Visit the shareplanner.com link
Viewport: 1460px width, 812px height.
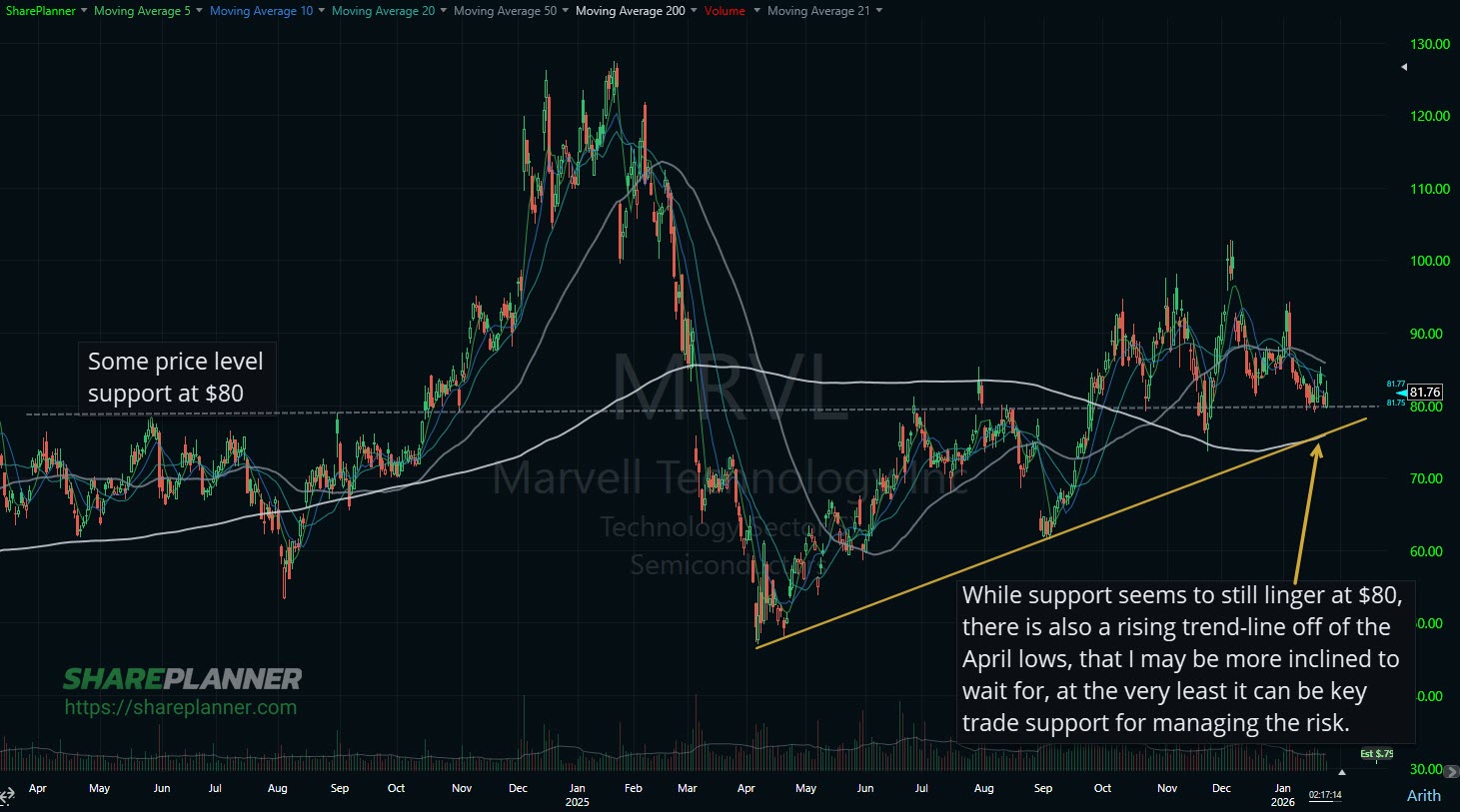coord(180,706)
